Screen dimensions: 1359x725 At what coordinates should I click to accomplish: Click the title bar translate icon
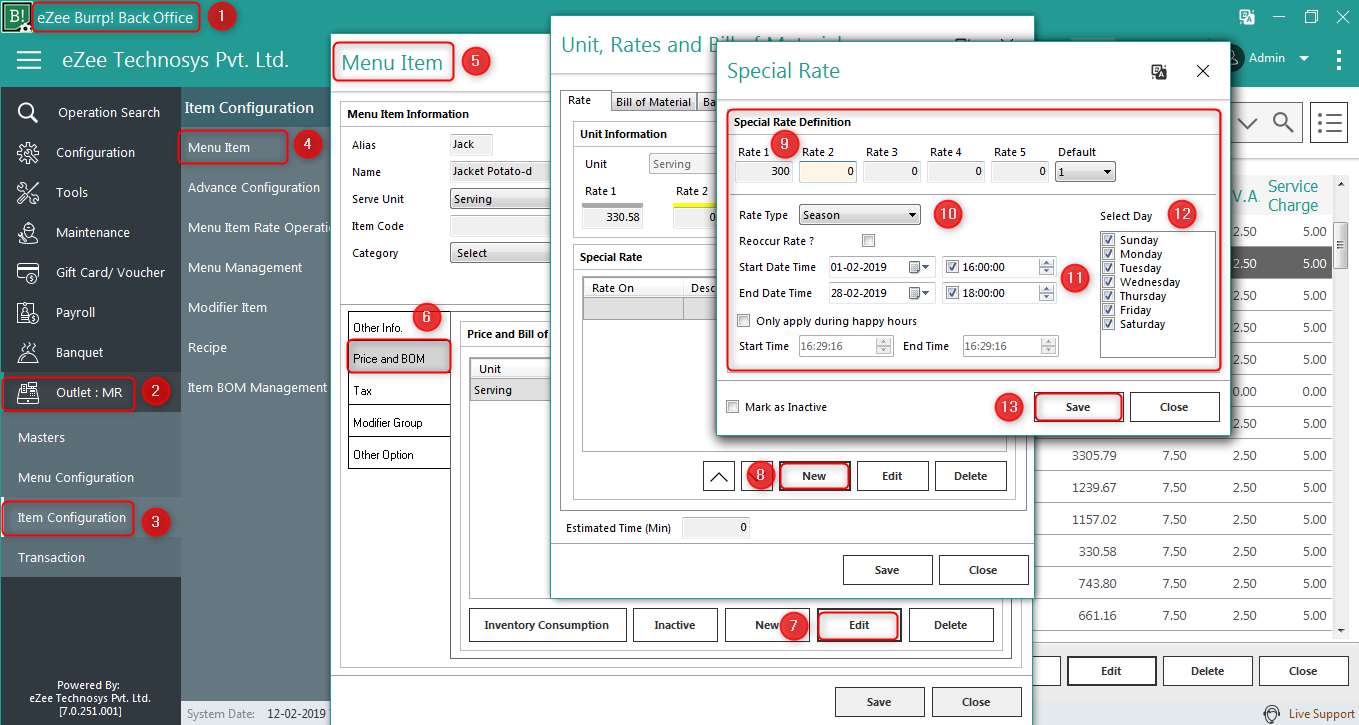tap(1247, 17)
